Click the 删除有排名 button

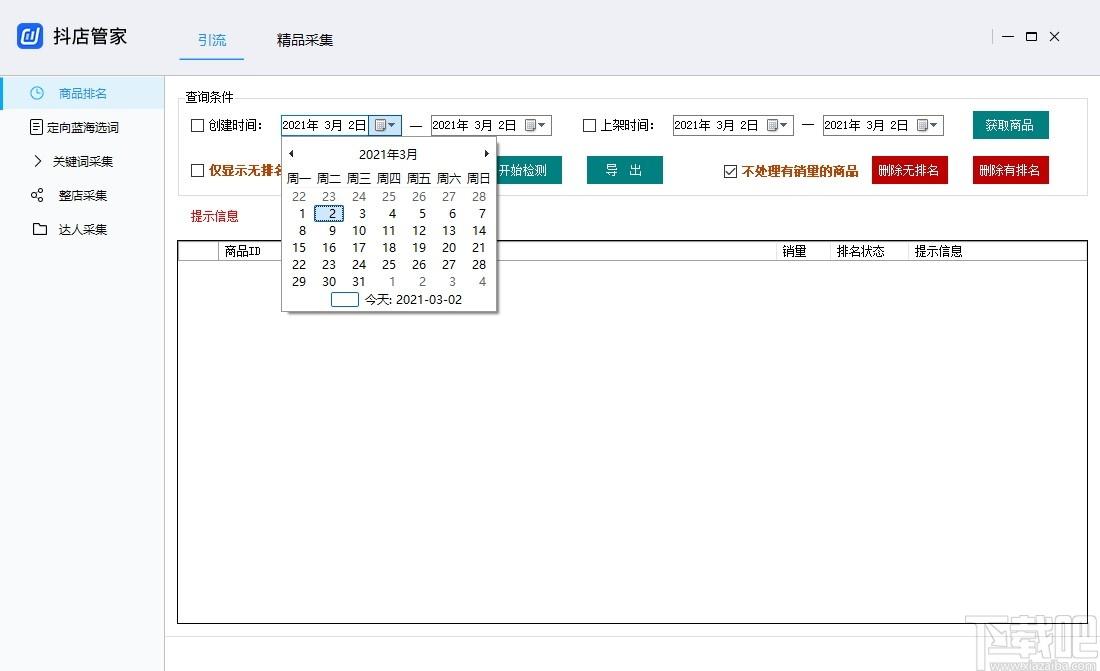(x=1010, y=170)
